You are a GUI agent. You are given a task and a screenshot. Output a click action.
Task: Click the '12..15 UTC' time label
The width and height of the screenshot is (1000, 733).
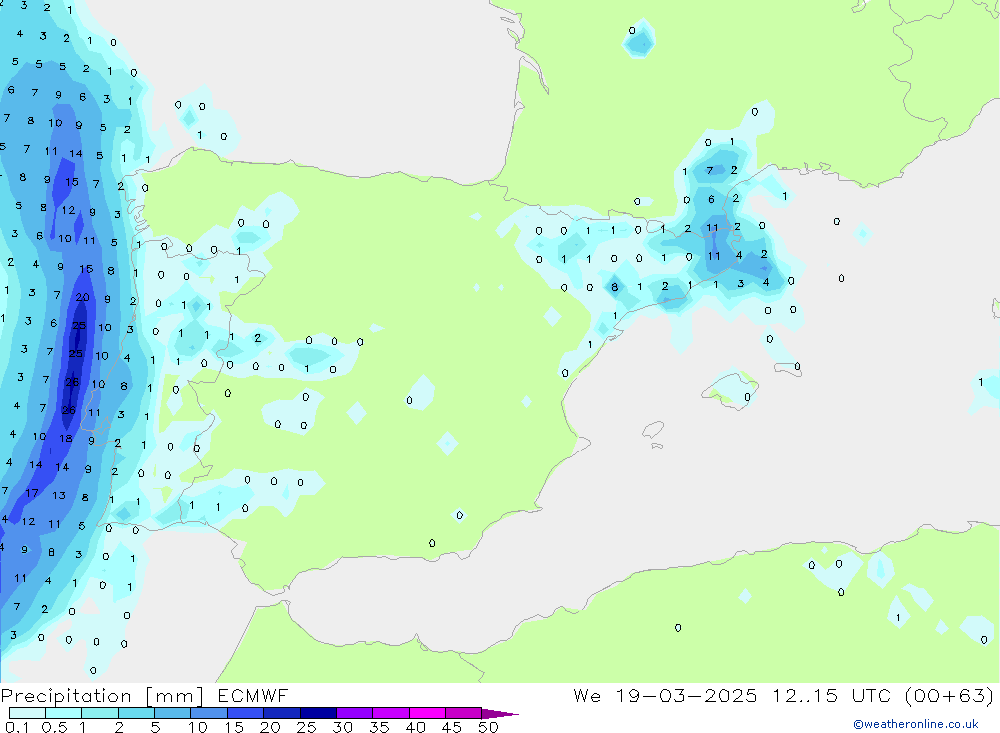[831, 695]
